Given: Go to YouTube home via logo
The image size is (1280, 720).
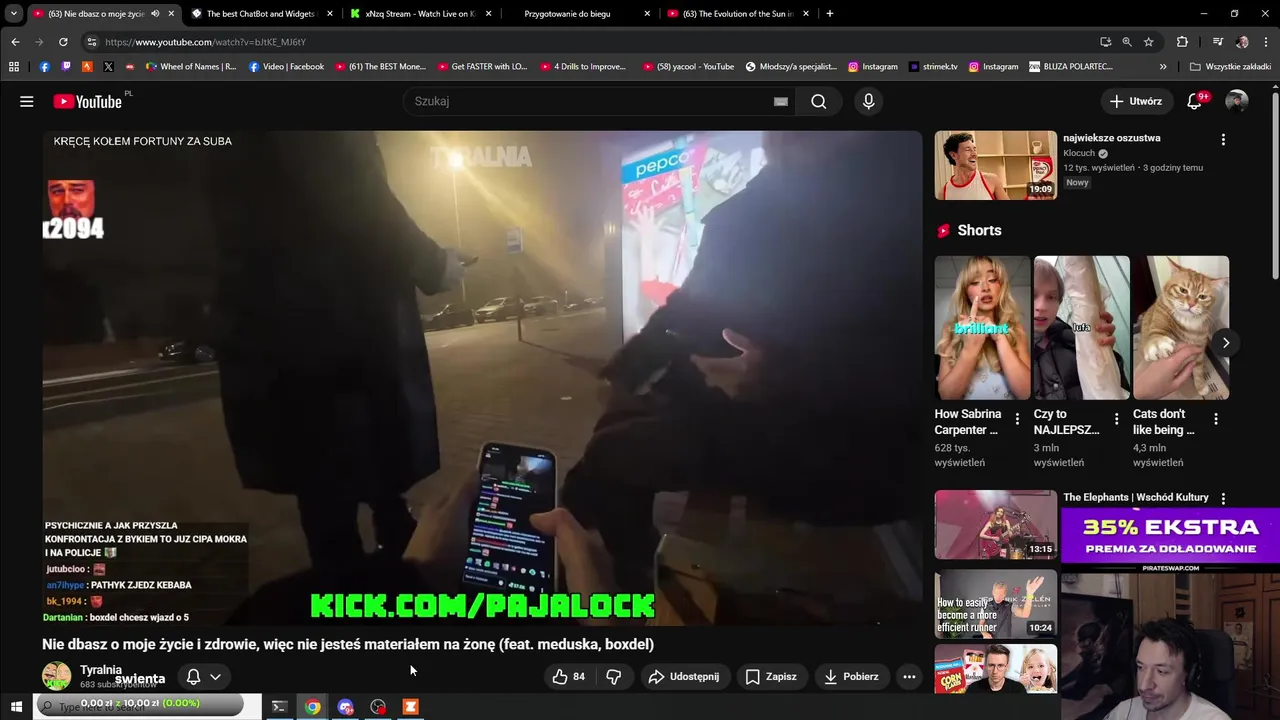Looking at the screenshot, I should (87, 101).
